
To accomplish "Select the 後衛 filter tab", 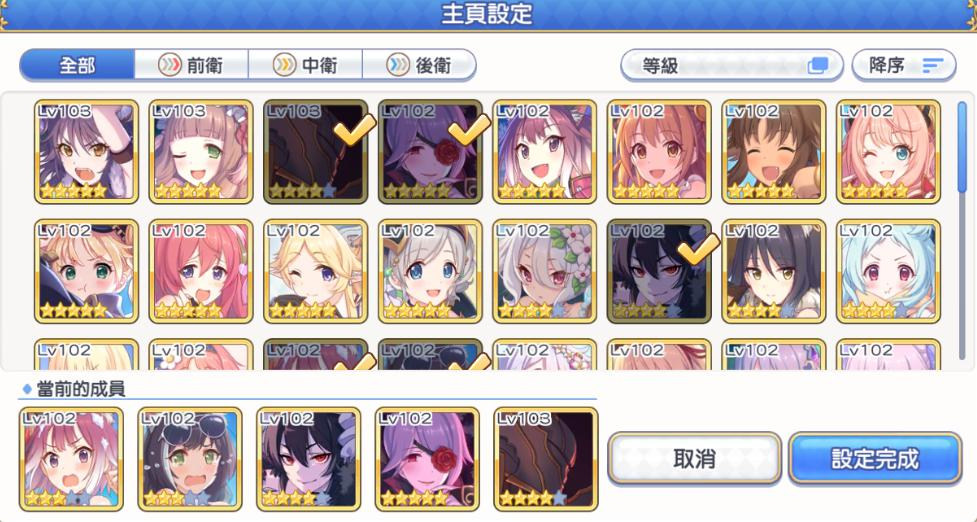I will point(419,65).
